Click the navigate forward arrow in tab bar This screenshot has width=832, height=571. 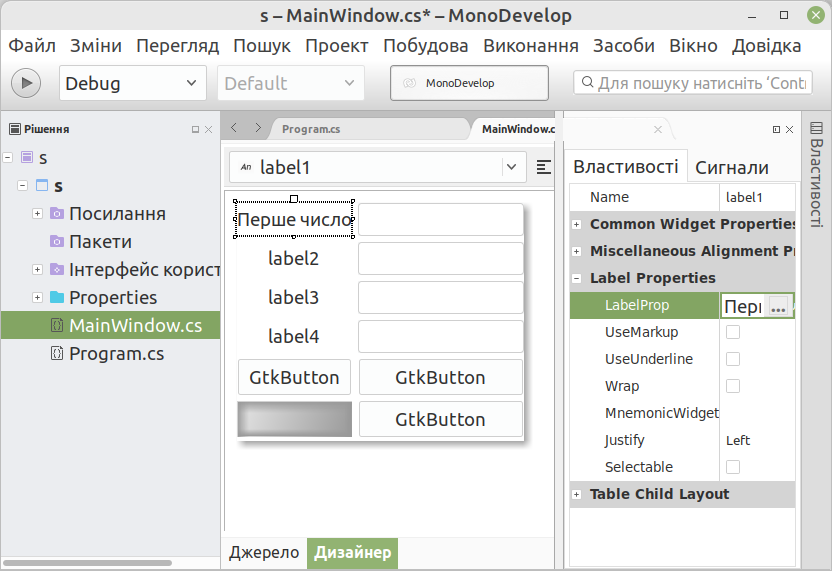point(258,128)
